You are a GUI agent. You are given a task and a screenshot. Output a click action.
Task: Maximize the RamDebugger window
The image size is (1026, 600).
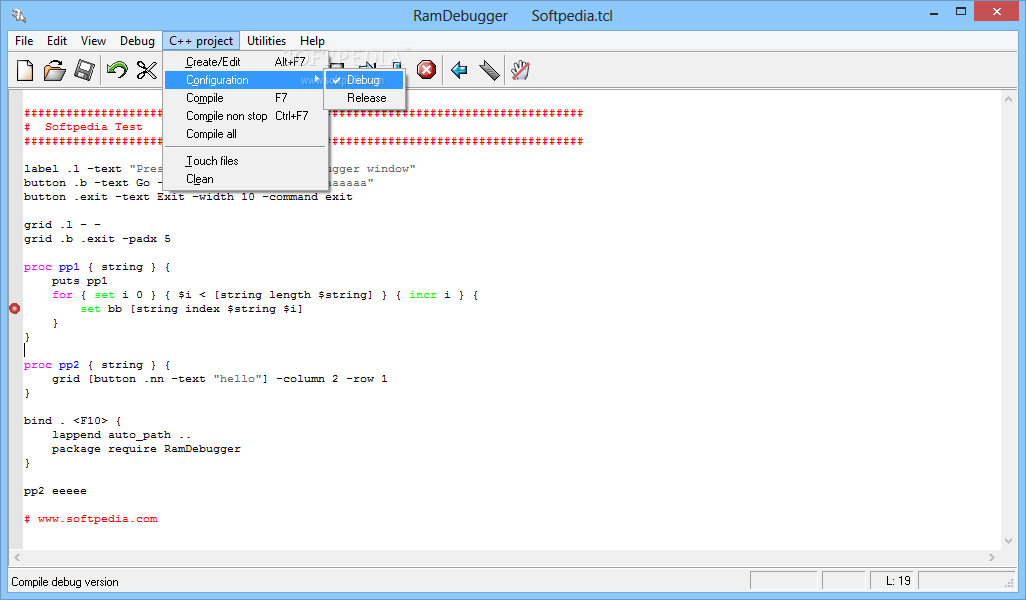click(x=961, y=12)
